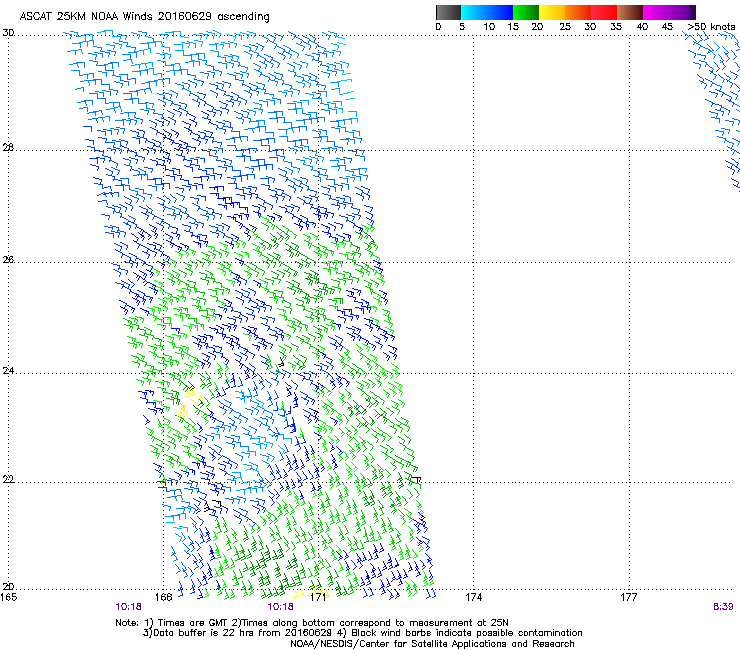The height and width of the screenshot is (650, 740).
Task: Click the purple '8:39' time at bottom right
Action: pos(723,607)
